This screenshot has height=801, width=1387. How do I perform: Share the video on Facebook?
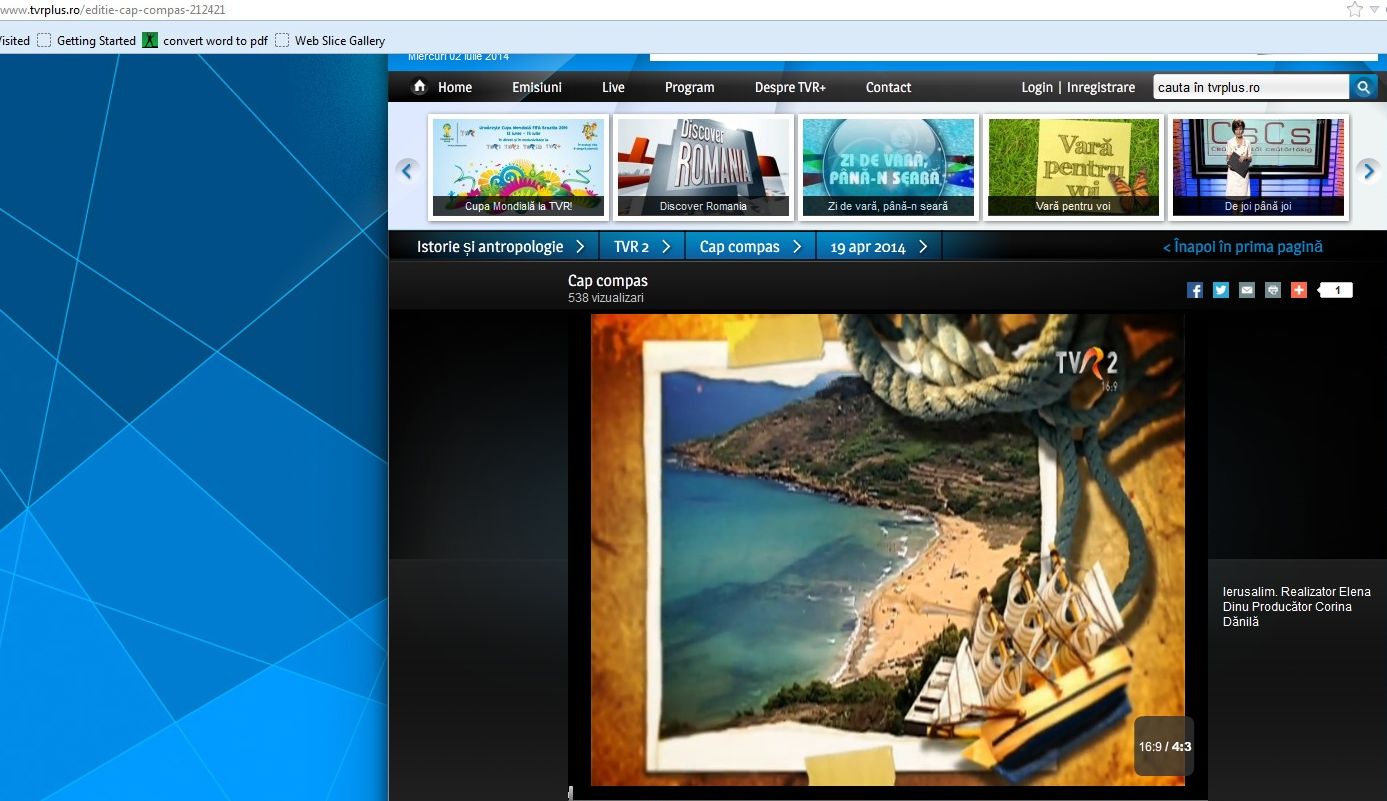(x=1194, y=290)
